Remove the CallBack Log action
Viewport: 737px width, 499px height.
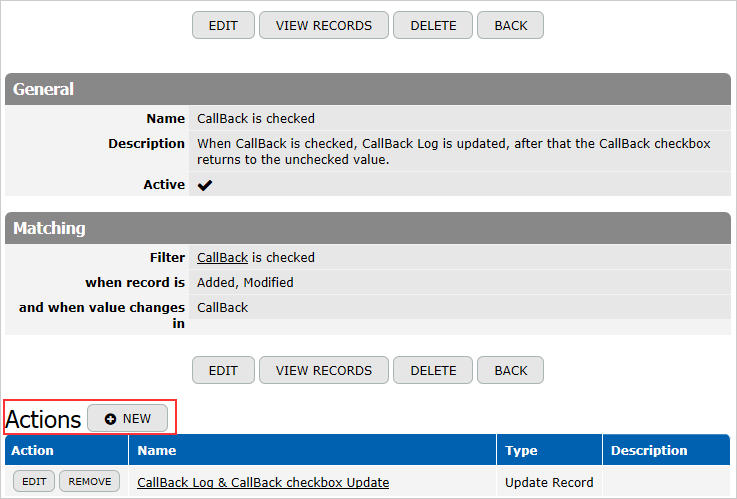coord(90,481)
